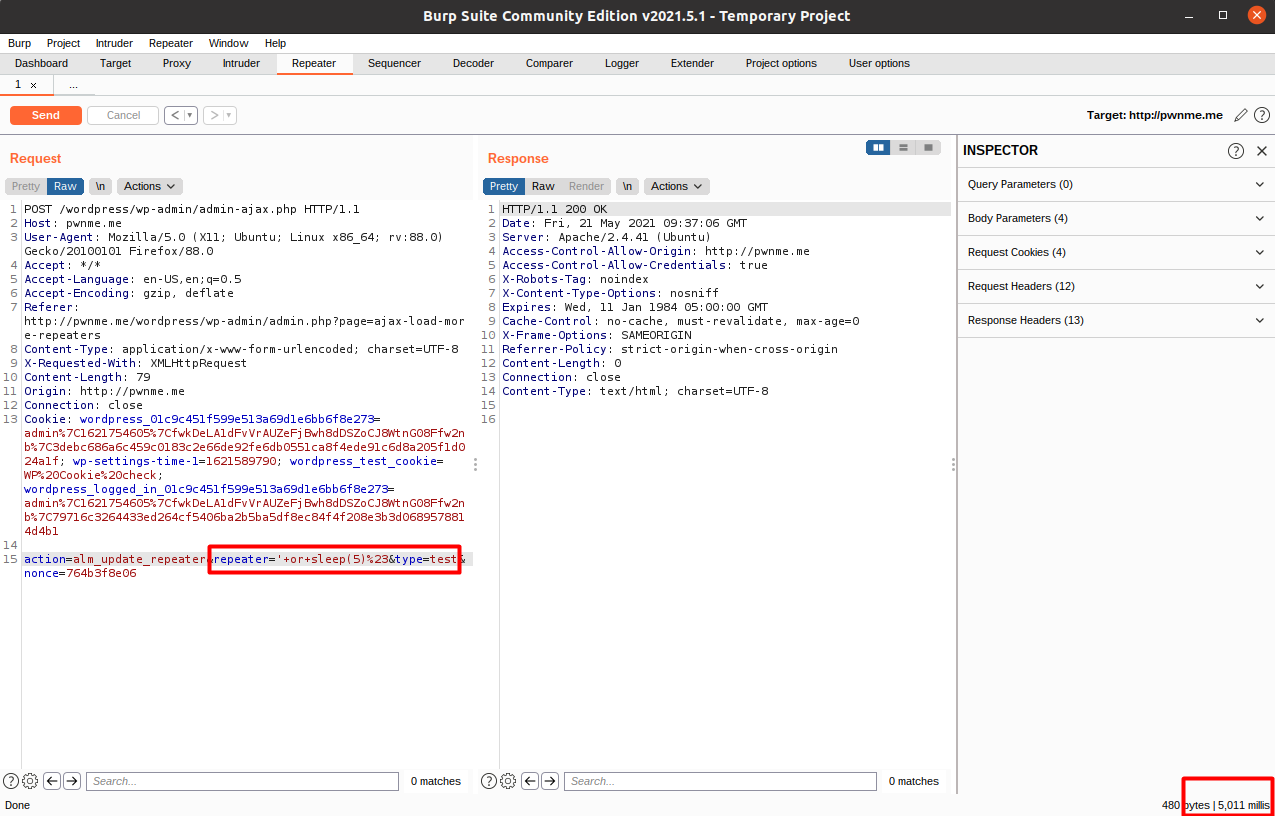
Task: Open the Burp menu
Action: point(19,43)
